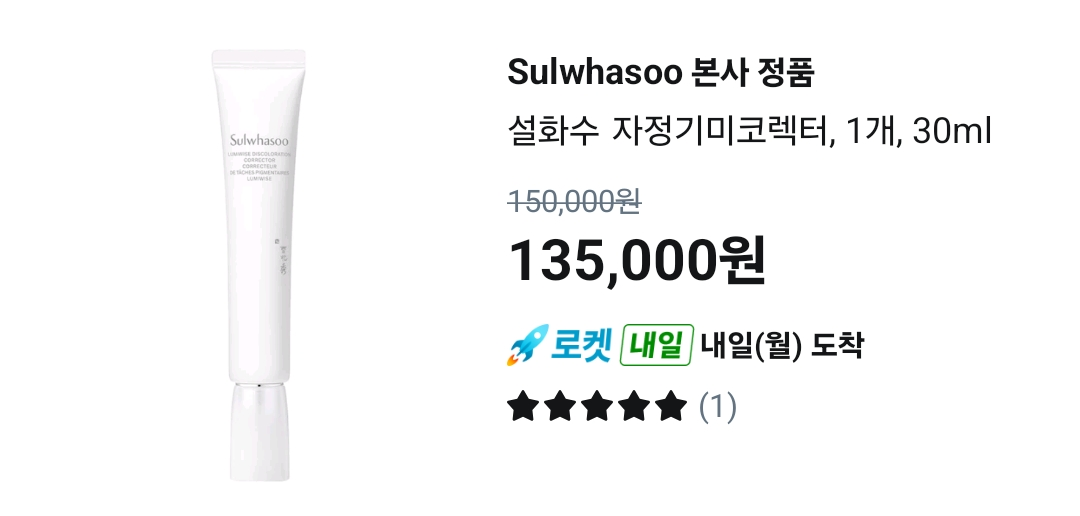Click the crossed-out 150,000원 original price
The image size is (1080, 516).
tap(574, 202)
